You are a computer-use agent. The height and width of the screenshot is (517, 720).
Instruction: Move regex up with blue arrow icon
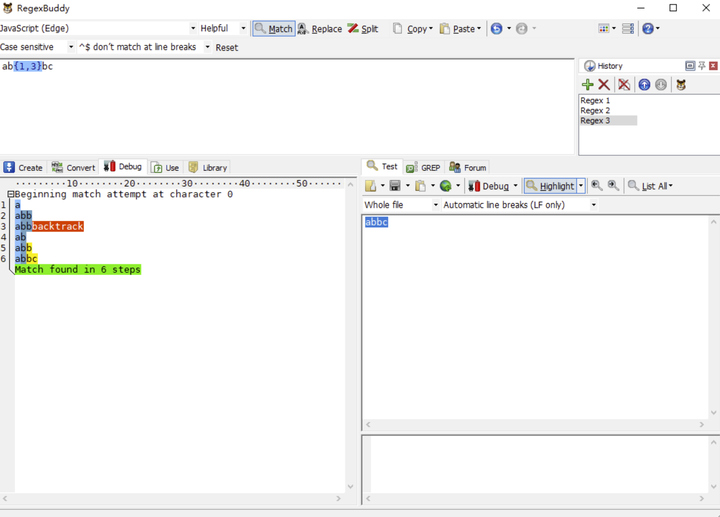click(x=644, y=84)
